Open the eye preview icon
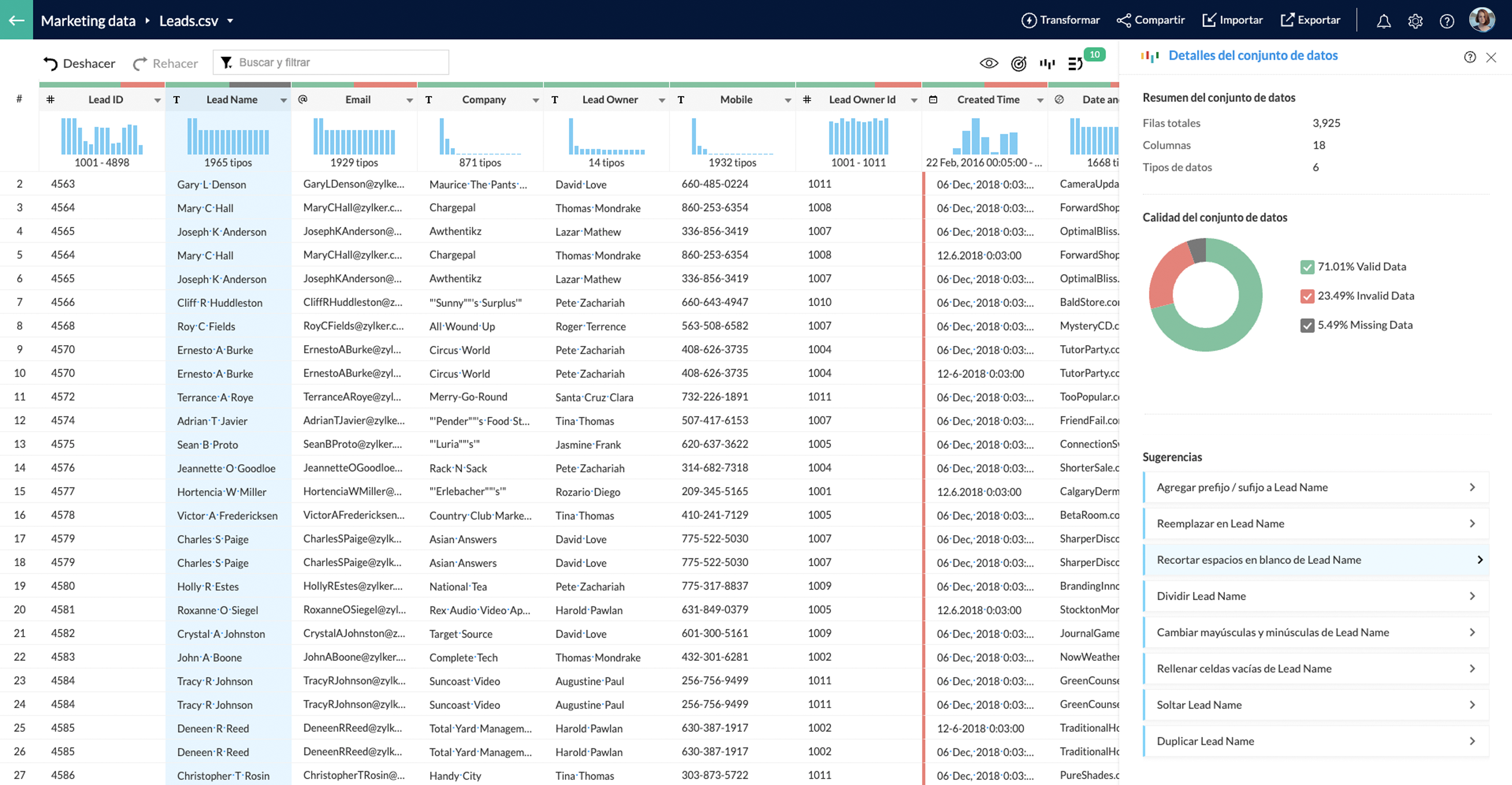1512x785 pixels. 989,63
